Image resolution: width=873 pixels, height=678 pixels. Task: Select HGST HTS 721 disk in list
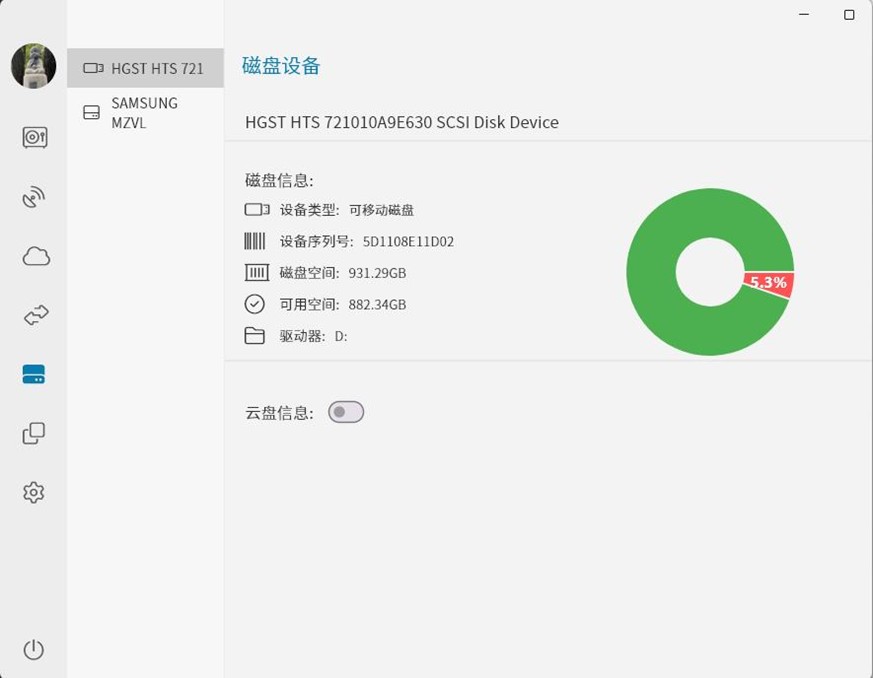point(145,68)
